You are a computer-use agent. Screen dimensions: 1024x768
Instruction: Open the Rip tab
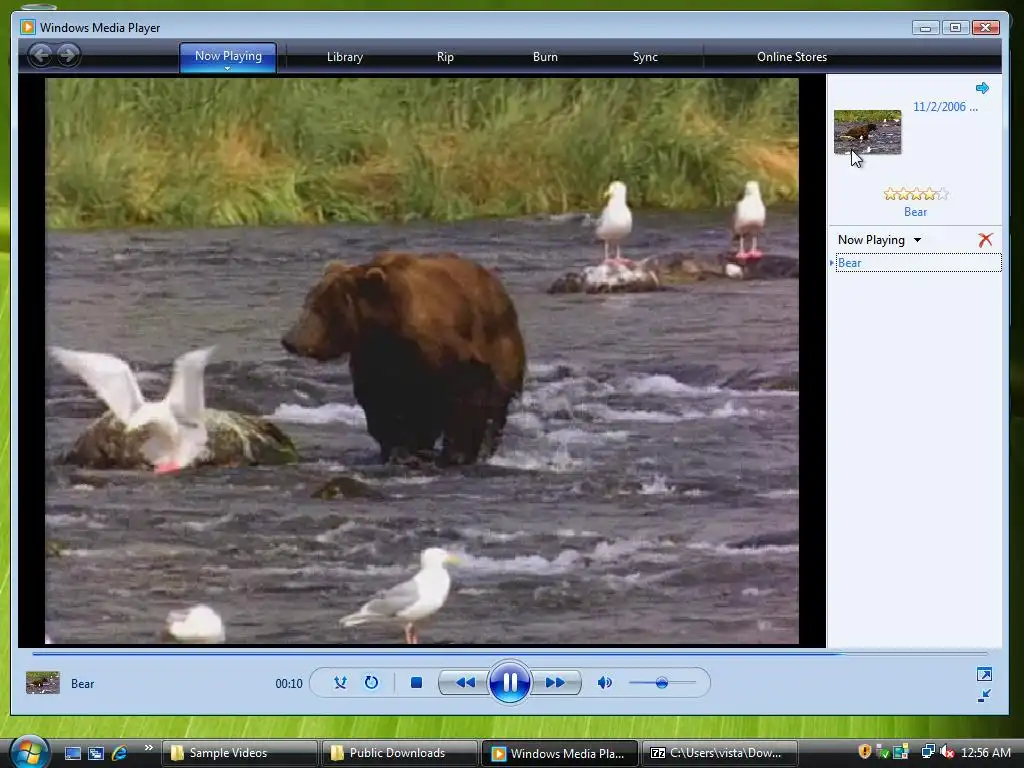(445, 57)
